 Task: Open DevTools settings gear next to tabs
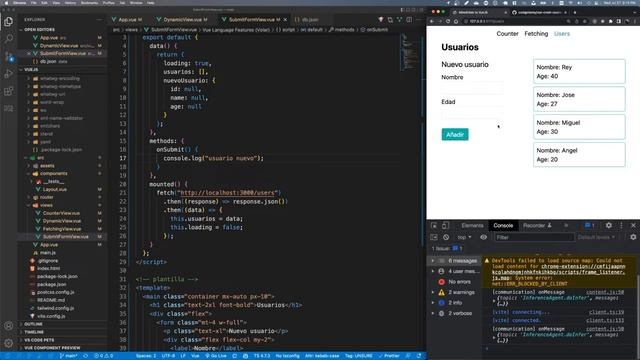pos(609,225)
